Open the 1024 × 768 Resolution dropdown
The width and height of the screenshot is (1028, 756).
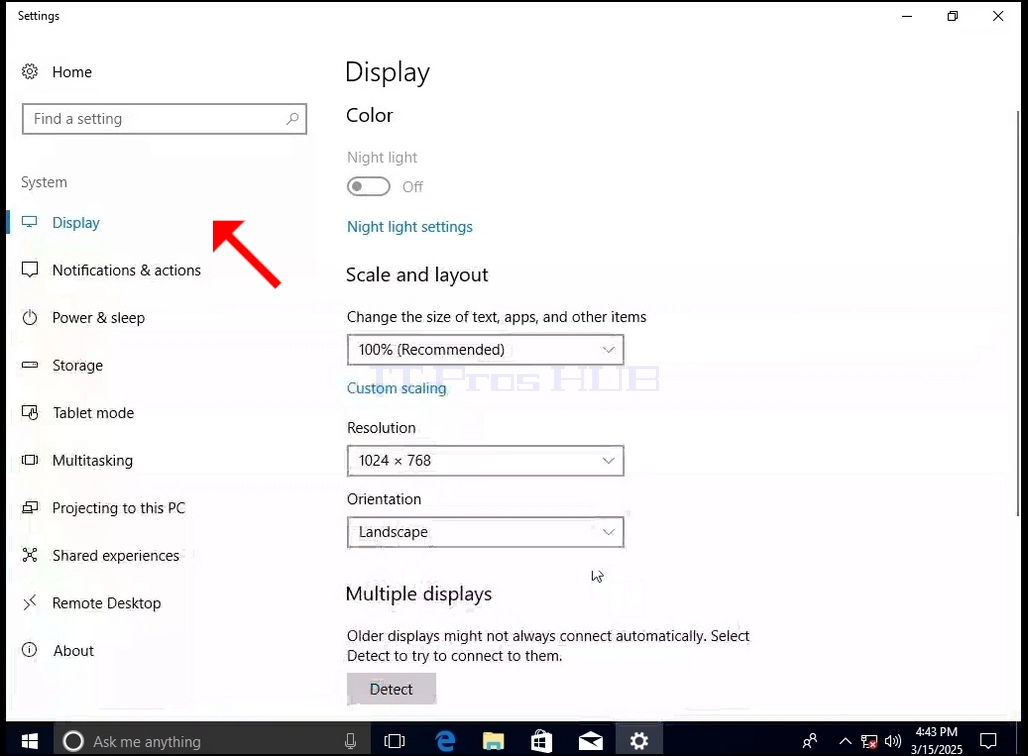tap(485, 460)
